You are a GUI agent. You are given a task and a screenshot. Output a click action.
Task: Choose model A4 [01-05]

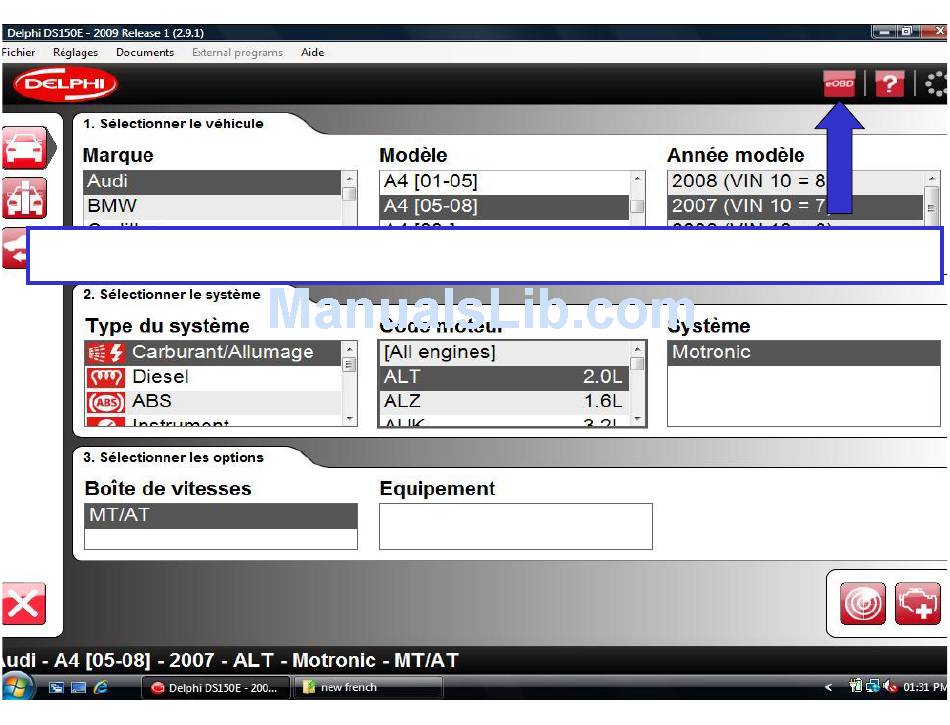pos(505,181)
